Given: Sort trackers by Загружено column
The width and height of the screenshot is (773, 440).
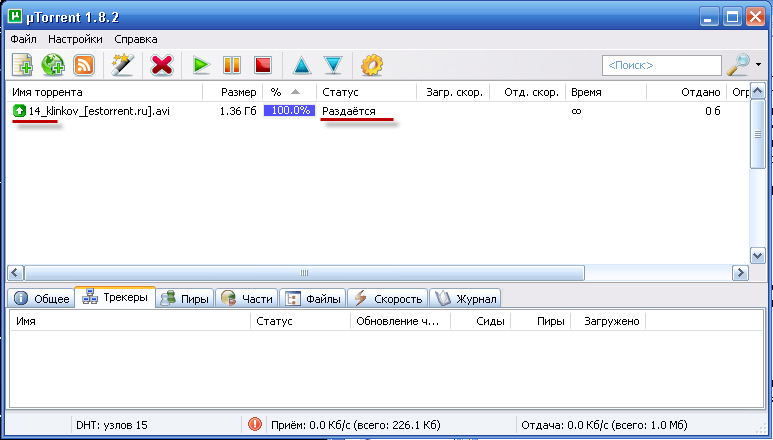Looking at the screenshot, I should (608, 321).
